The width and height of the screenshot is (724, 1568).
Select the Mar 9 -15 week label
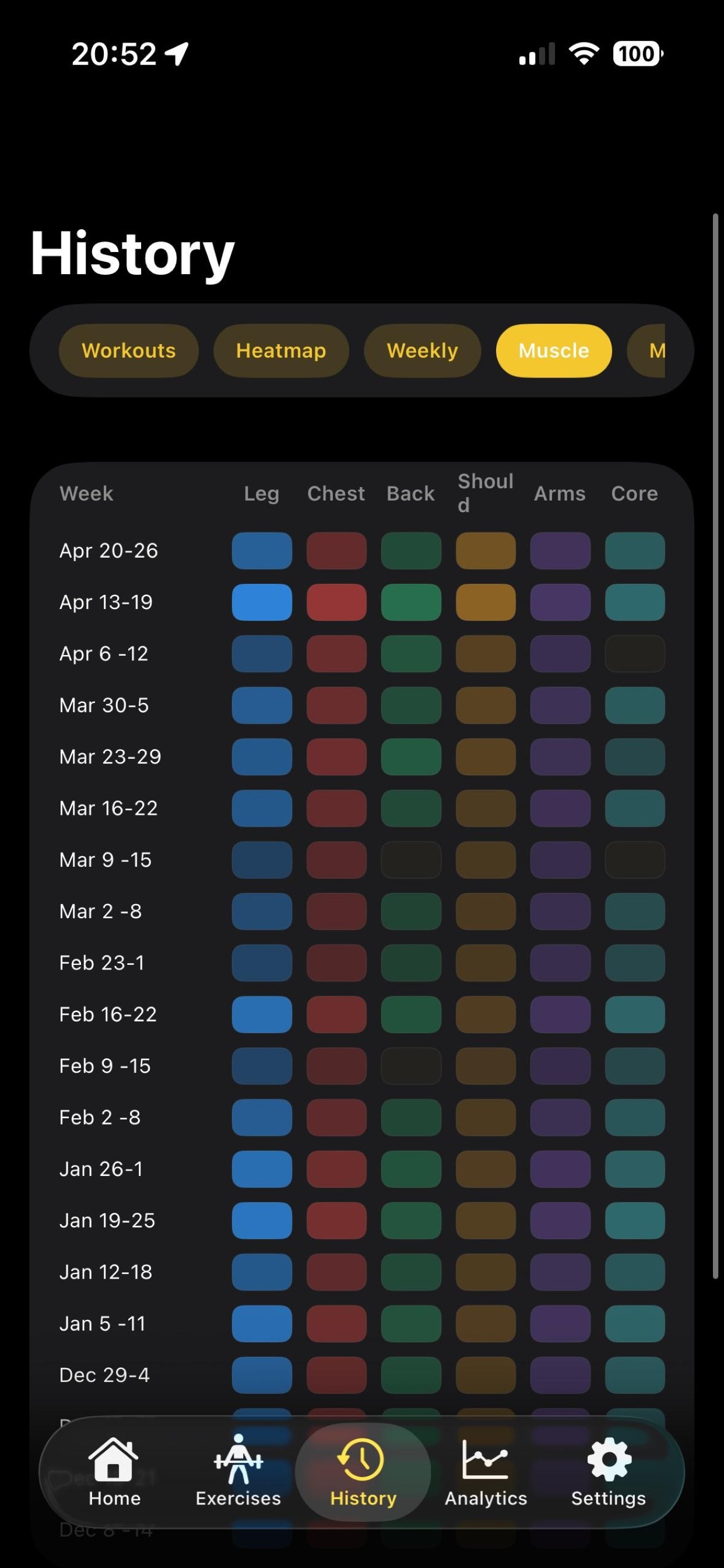tap(106, 860)
